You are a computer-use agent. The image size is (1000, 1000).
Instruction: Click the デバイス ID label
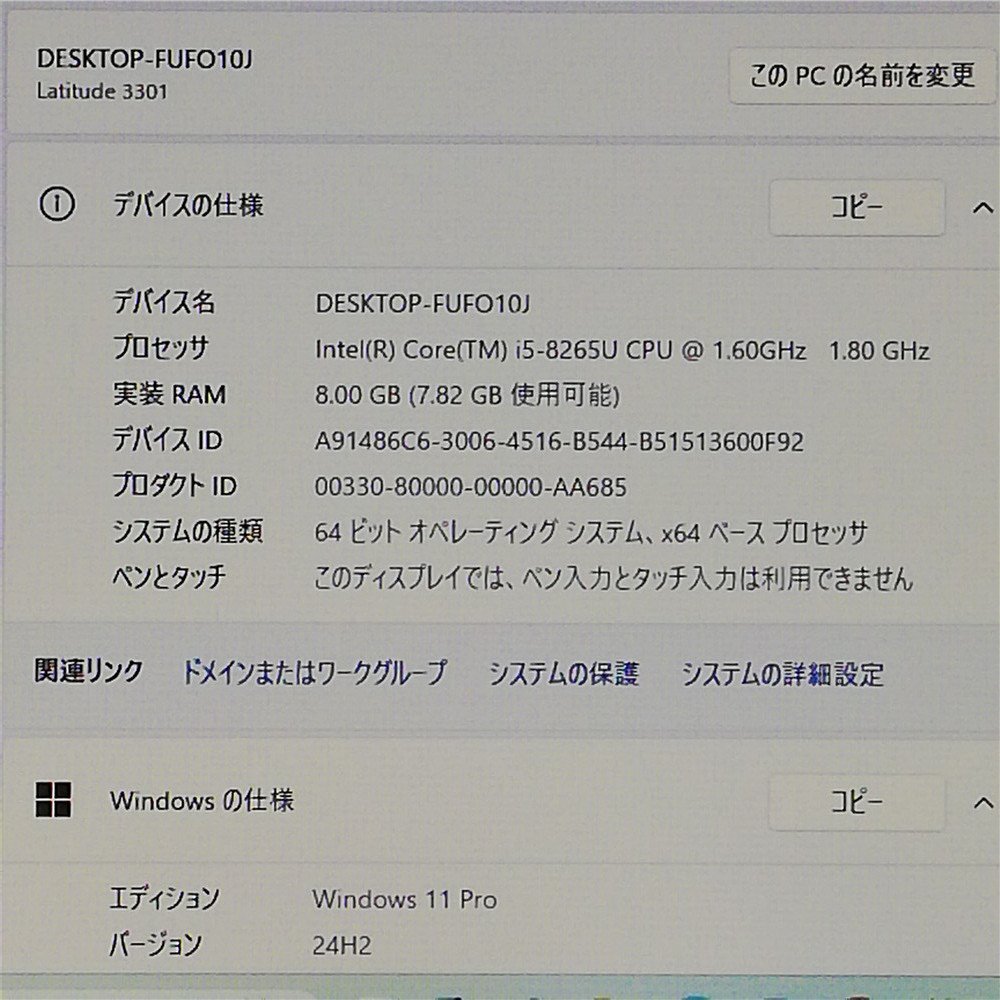pyautogui.click(x=168, y=440)
